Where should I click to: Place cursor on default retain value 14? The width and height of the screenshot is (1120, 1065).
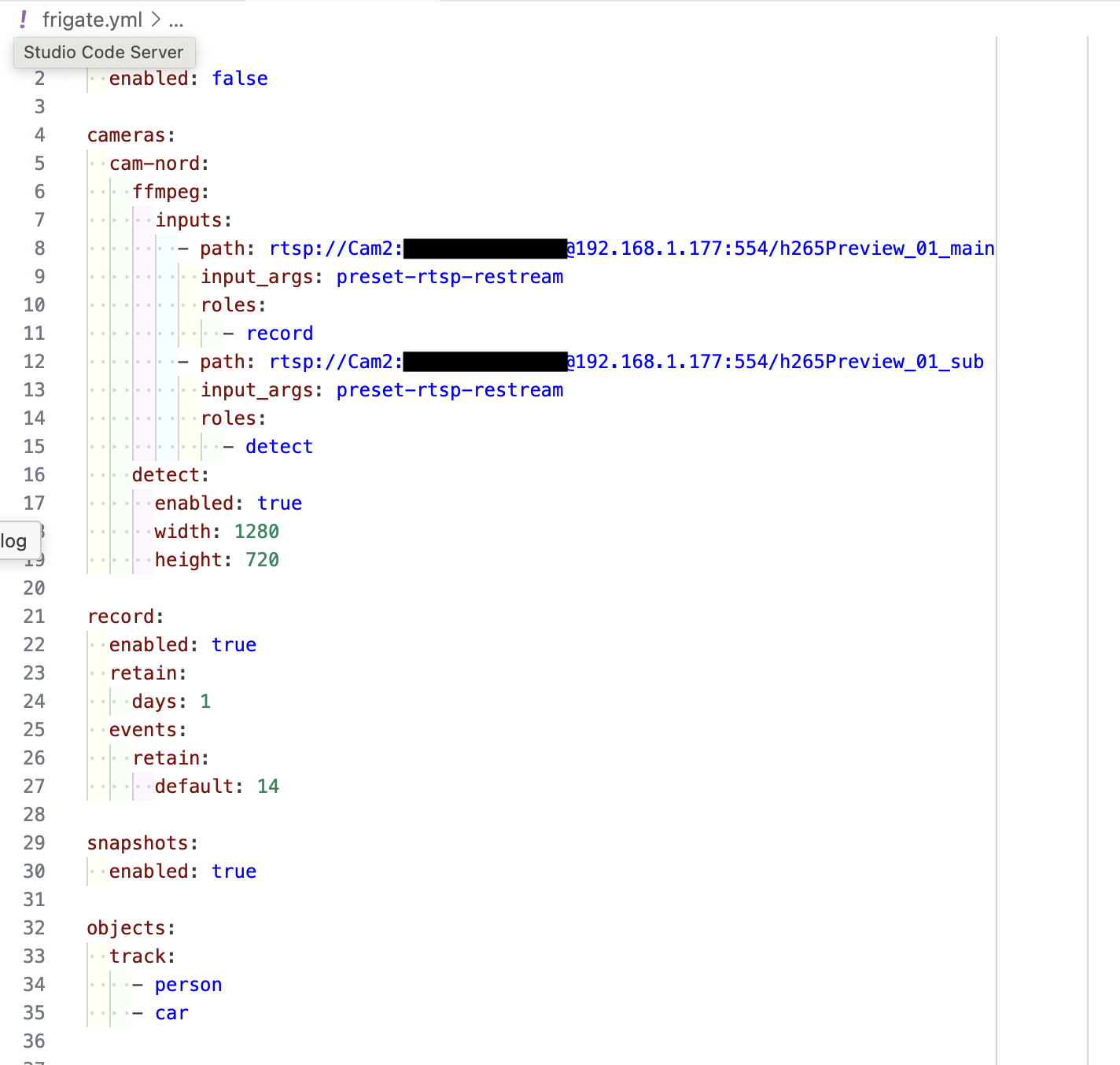coord(267,787)
